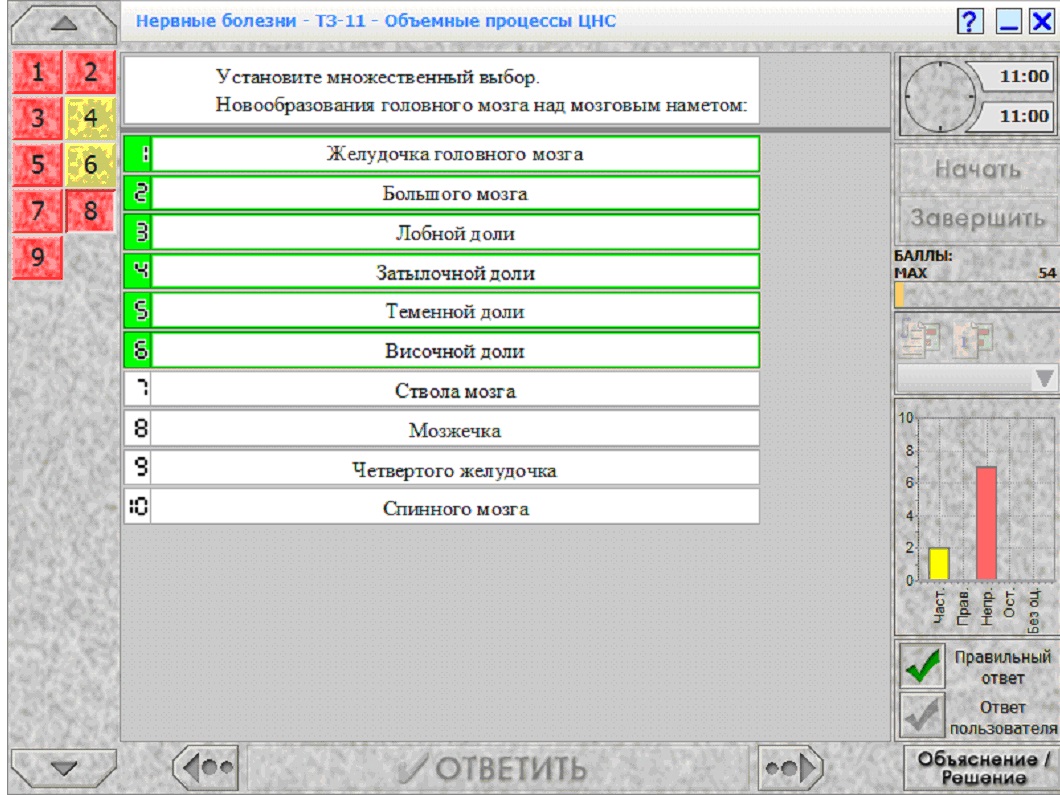
Task: Open question number 7
Action: [x=37, y=210]
